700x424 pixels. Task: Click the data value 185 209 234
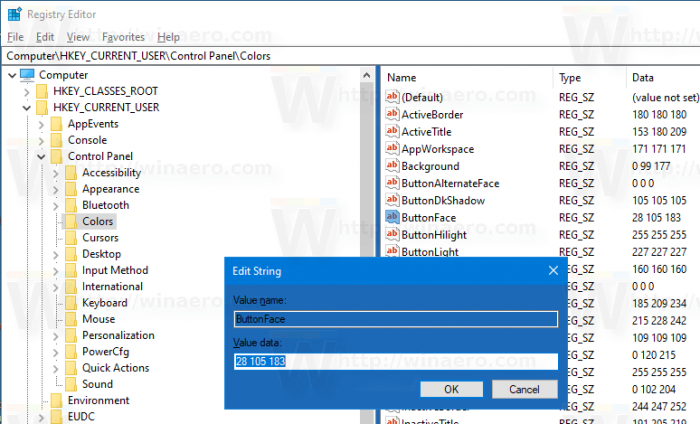(x=659, y=303)
